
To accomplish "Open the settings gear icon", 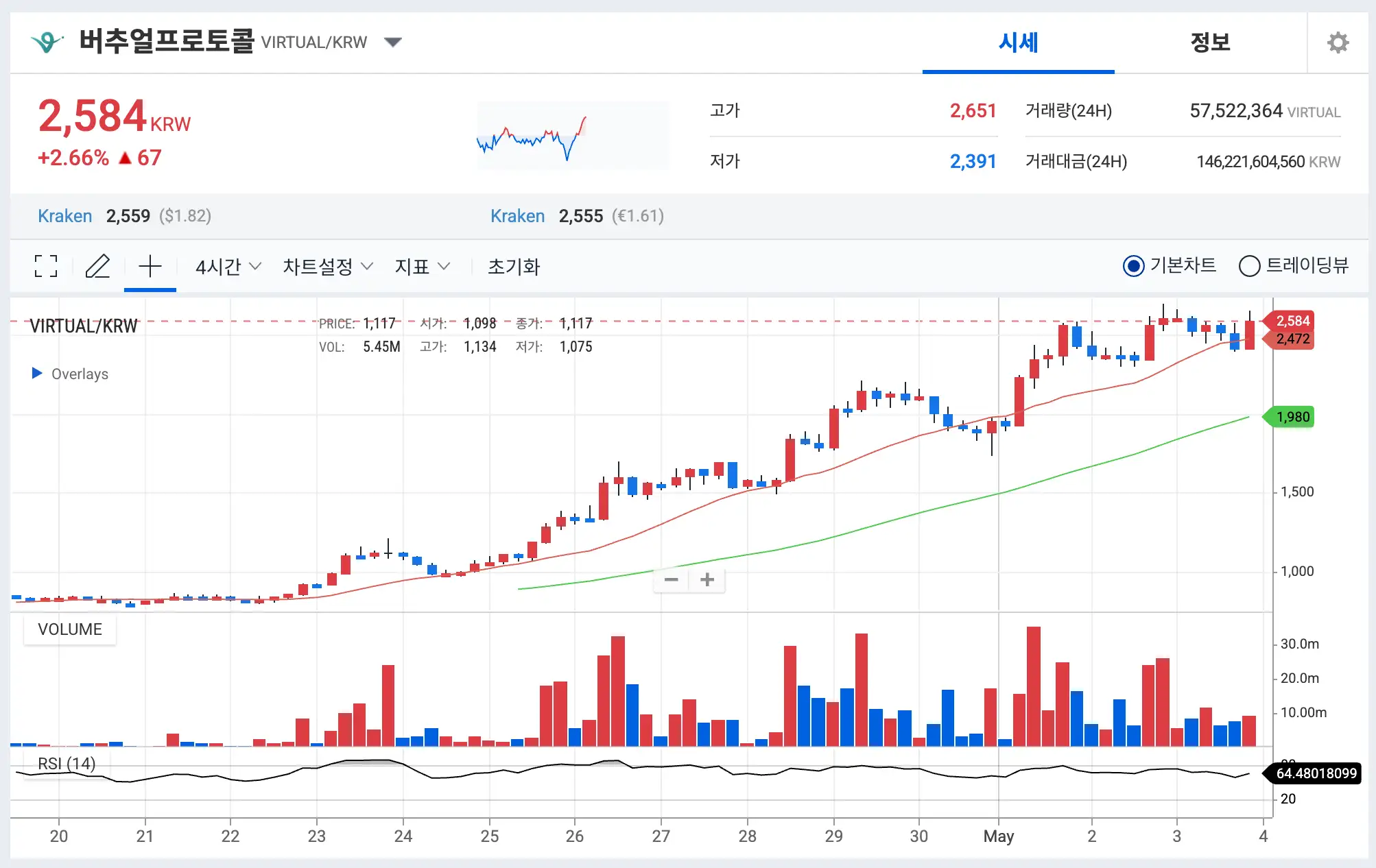I will coord(1338,43).
